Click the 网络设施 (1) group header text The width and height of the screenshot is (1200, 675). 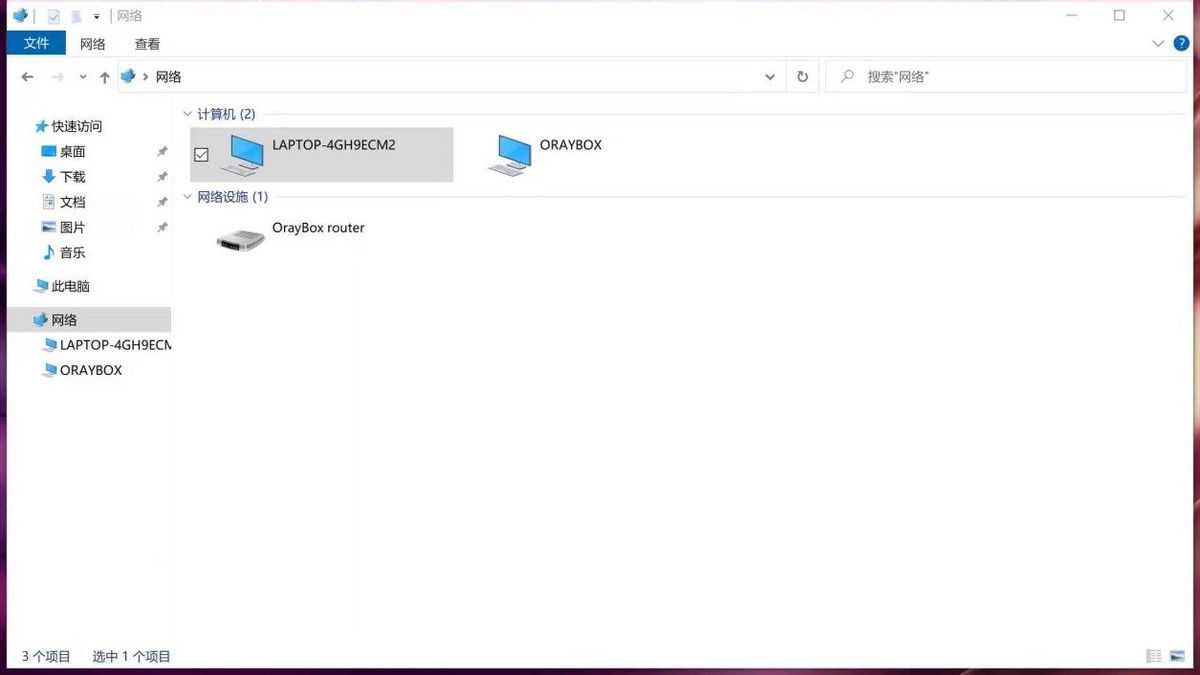(x=232, y=197)
